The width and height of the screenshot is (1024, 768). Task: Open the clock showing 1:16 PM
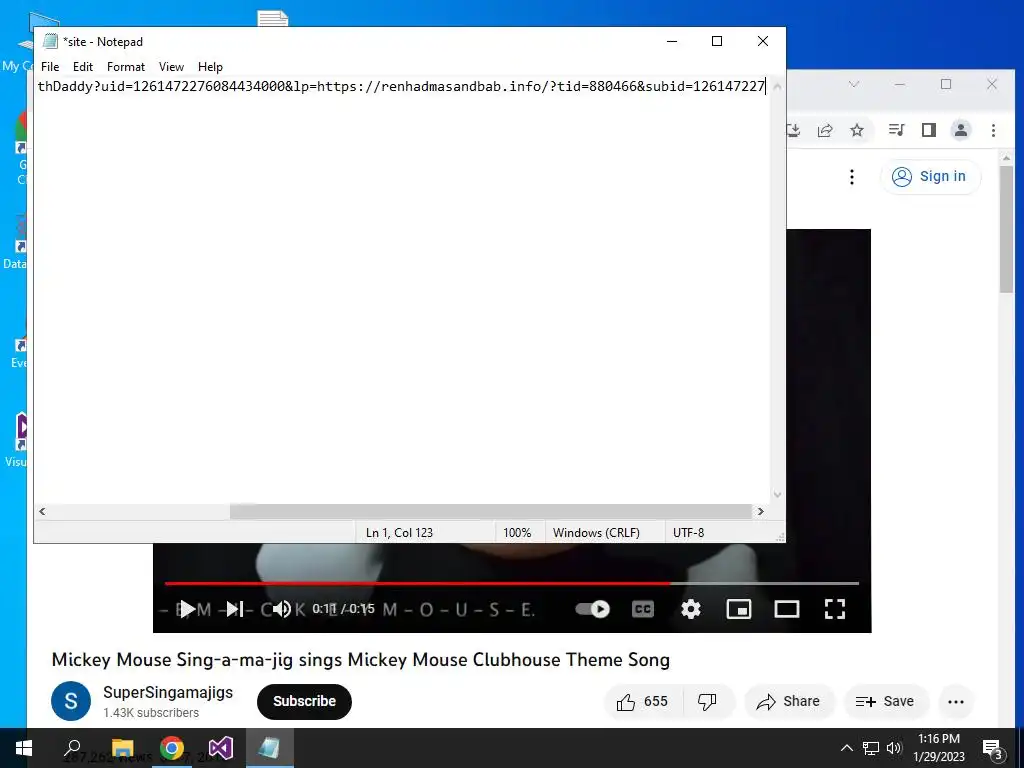click(x=939, y=748)
